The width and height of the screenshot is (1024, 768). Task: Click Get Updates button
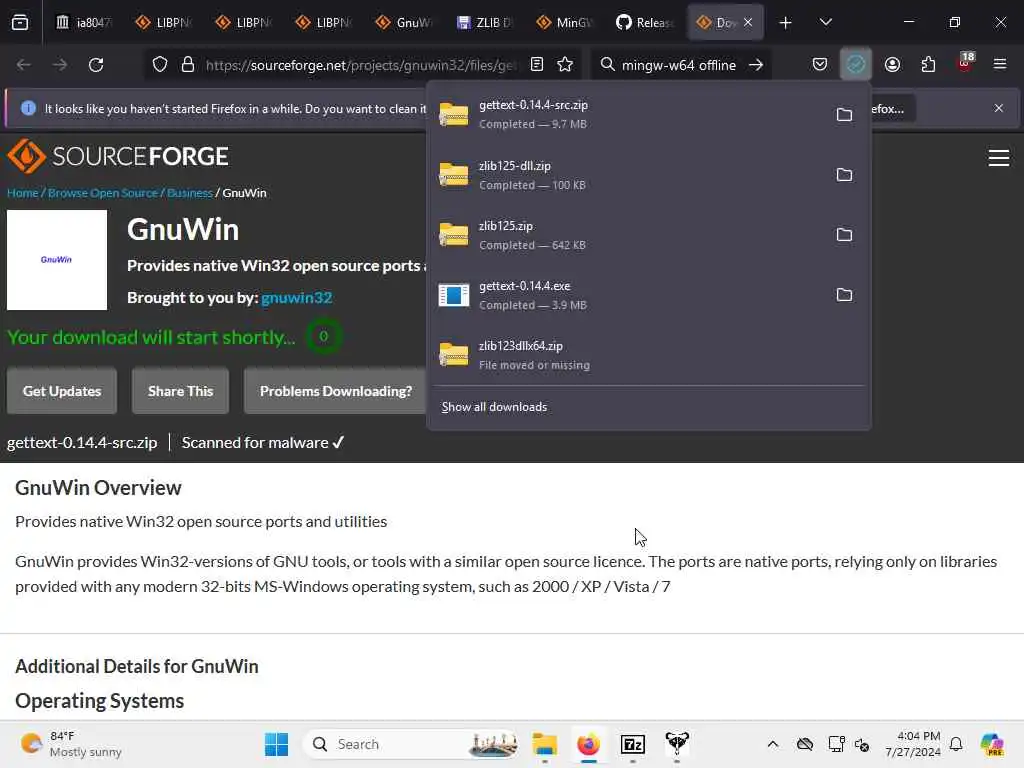[x=62, y=391]
